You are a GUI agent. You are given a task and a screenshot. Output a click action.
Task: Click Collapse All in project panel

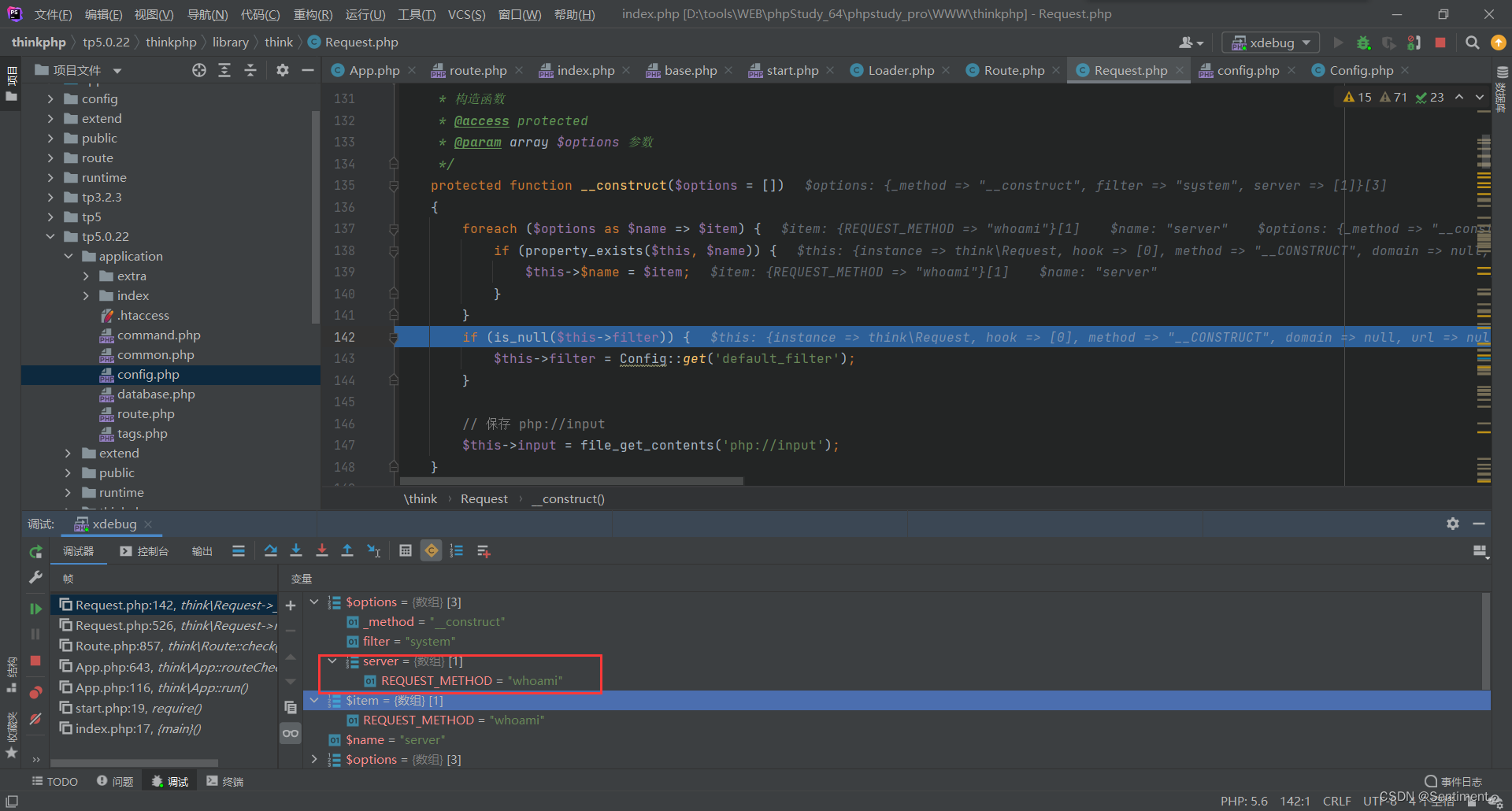tap(250, 71)
